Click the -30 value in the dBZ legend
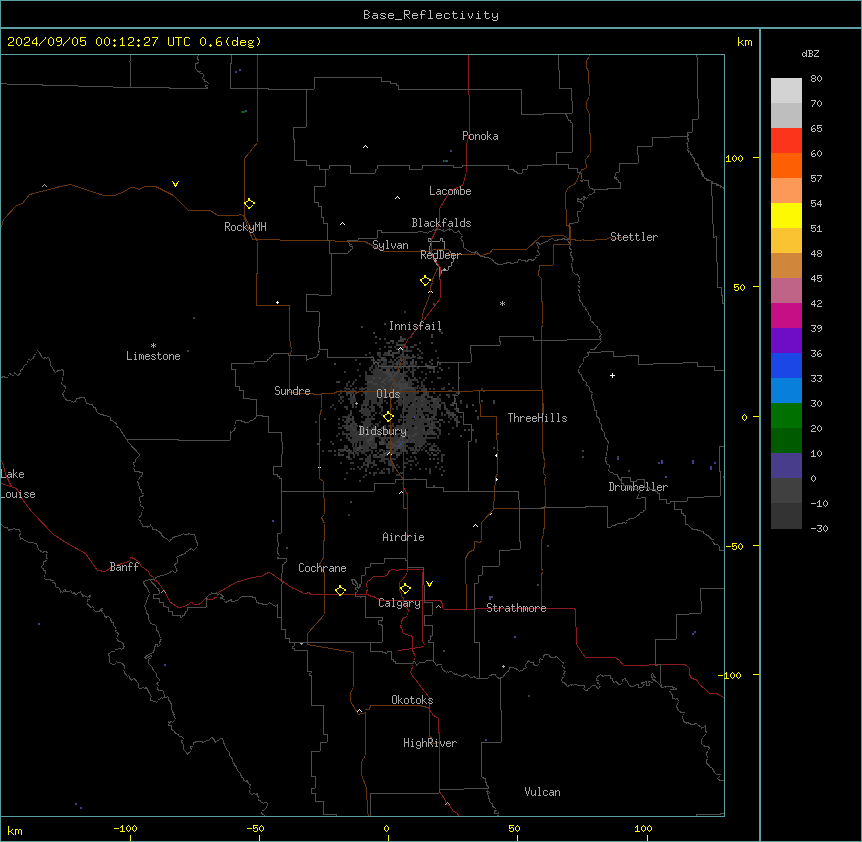Screen dimensions: 862x842 coord(819,528)
